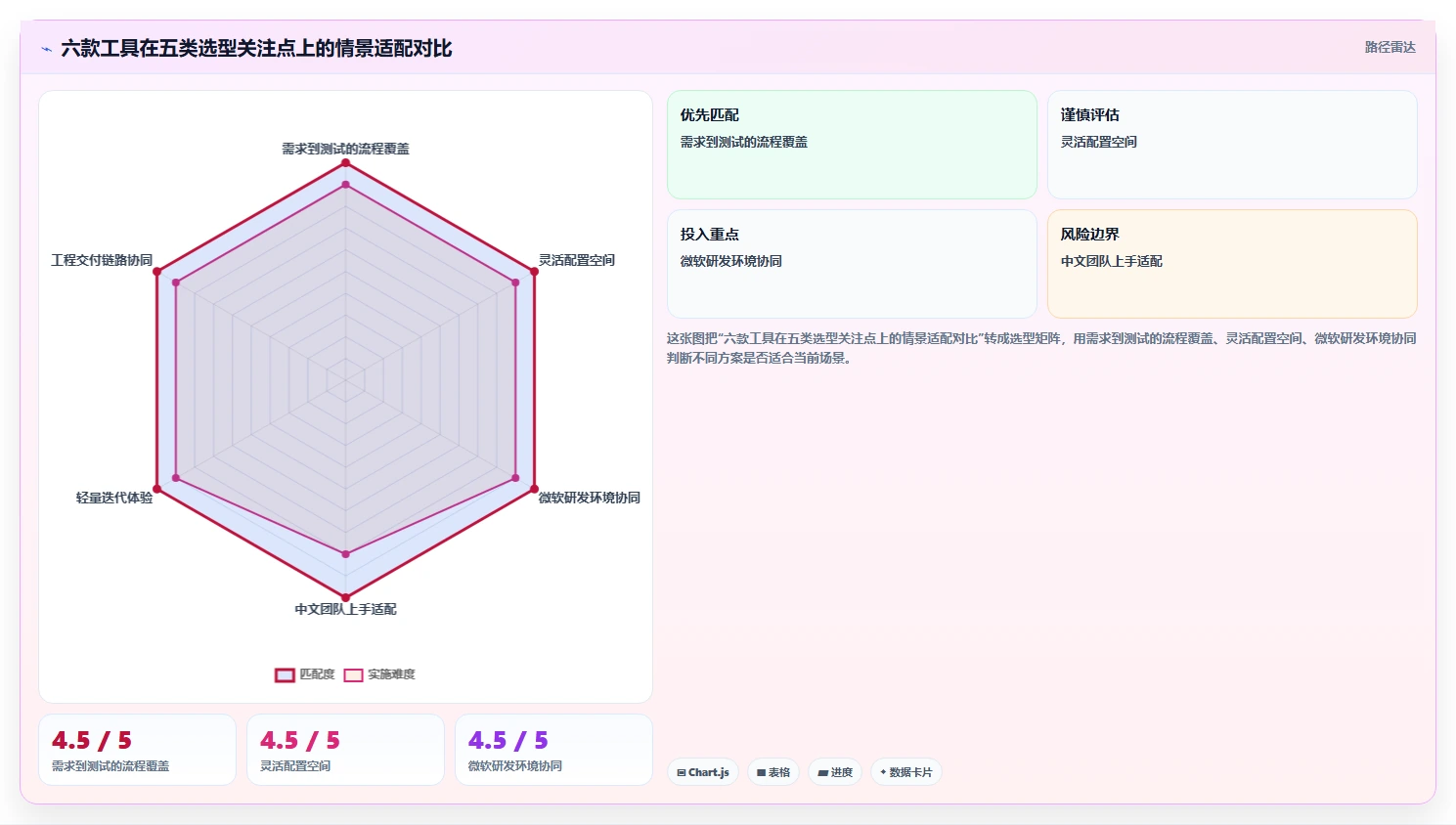The width and height of the screenshot is (1456, 825).
Task: Open the 风险边界 card
Action: [x=1232, y=264]
